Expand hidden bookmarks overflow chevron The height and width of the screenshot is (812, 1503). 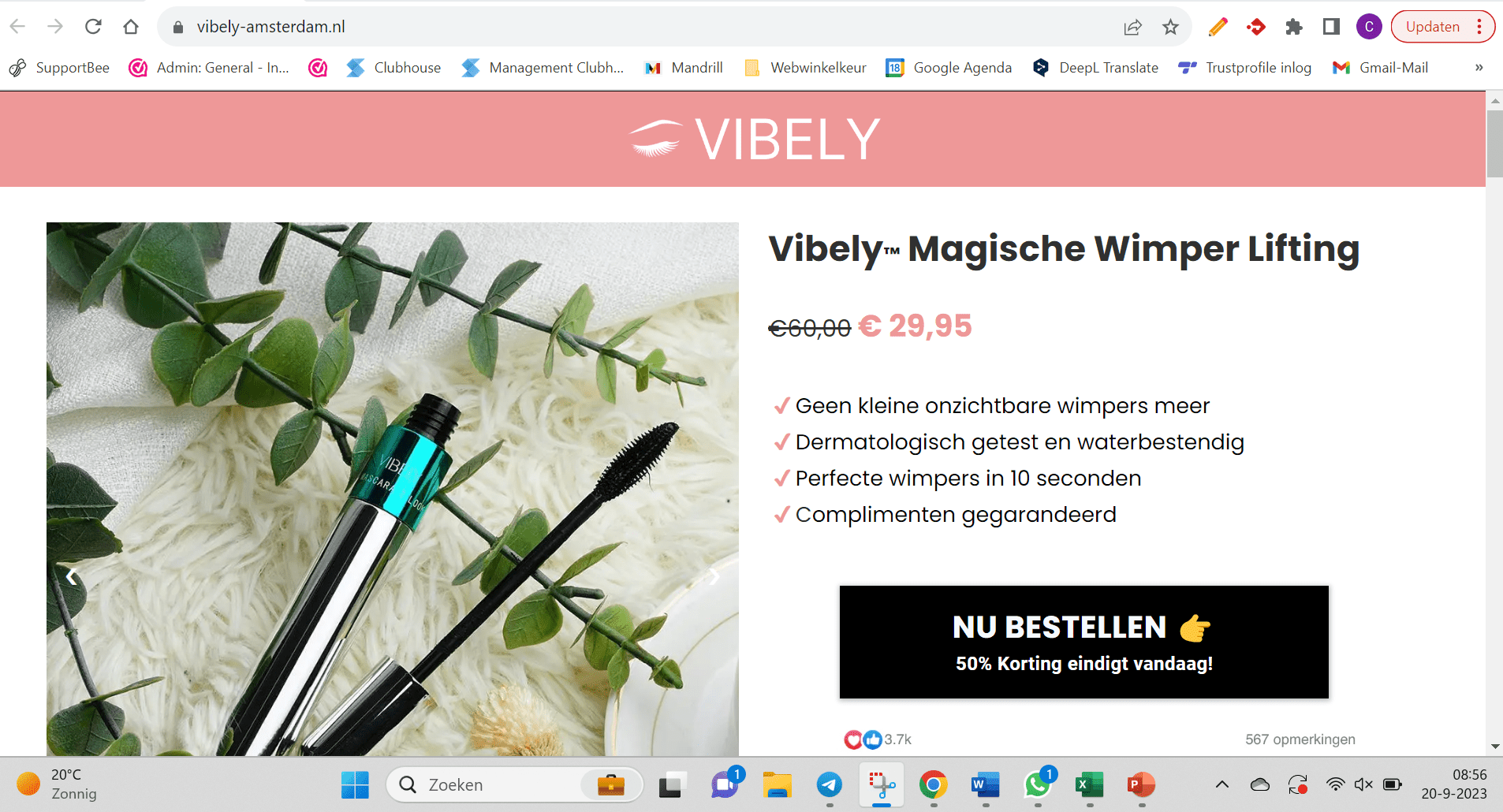pos(1479,68)
